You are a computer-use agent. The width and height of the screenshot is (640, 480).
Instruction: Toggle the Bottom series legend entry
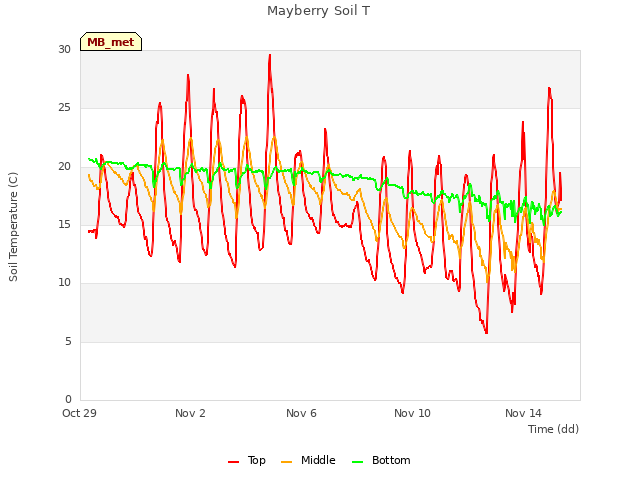[381, 460]
